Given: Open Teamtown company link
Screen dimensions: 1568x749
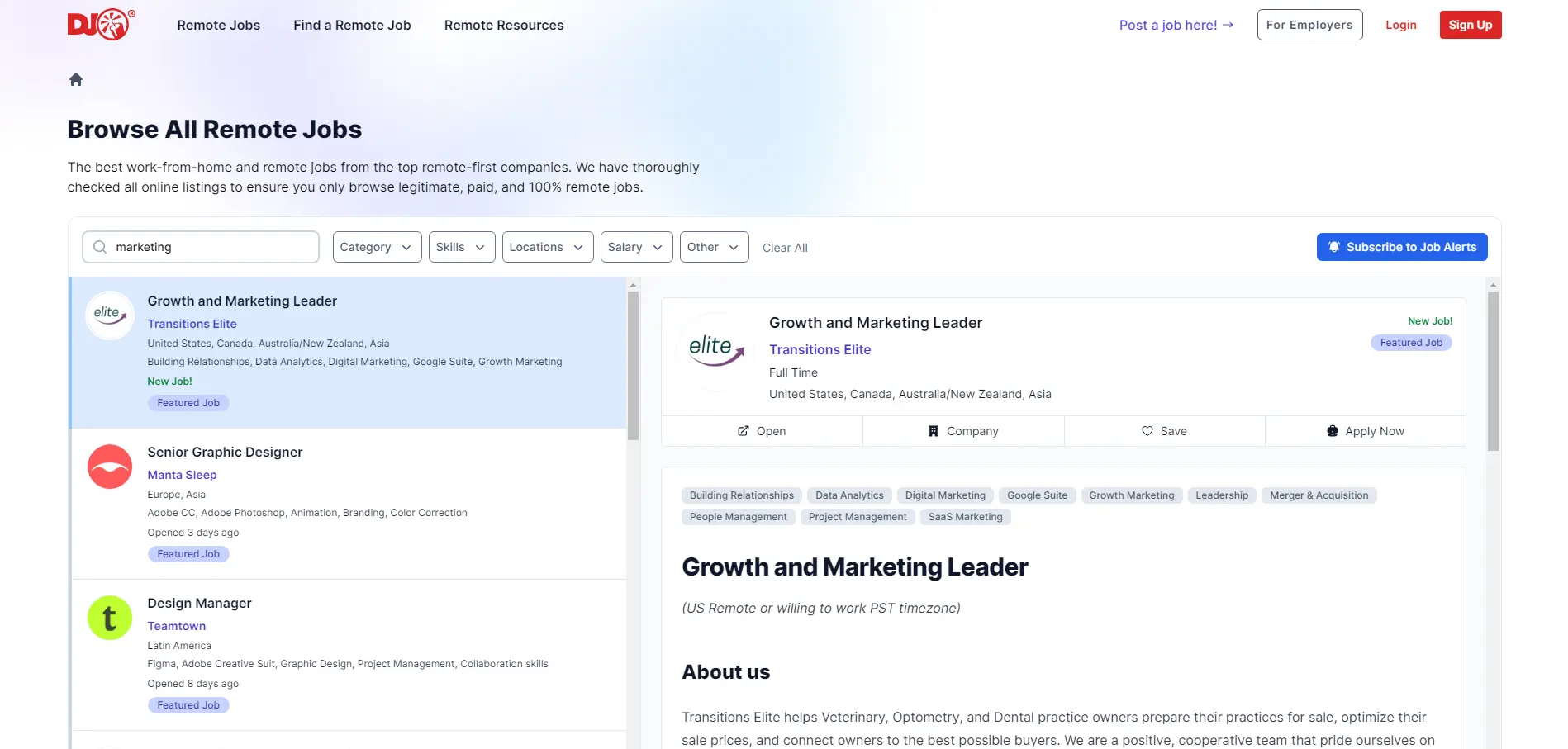Looking at the screenshot, I should tap(176, 626).
